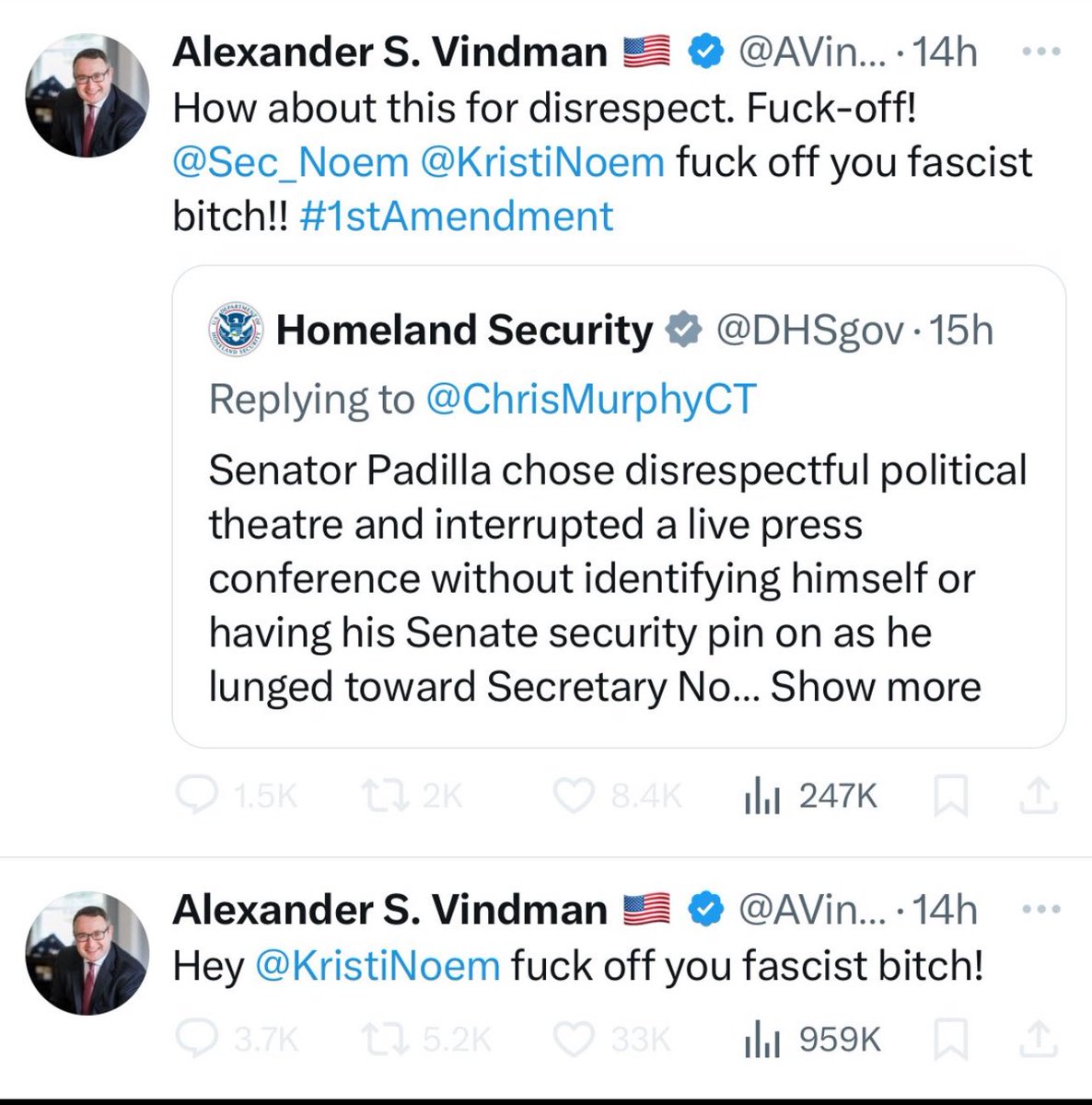Open more options menu on first tweet

click(x=1041, y=52)
